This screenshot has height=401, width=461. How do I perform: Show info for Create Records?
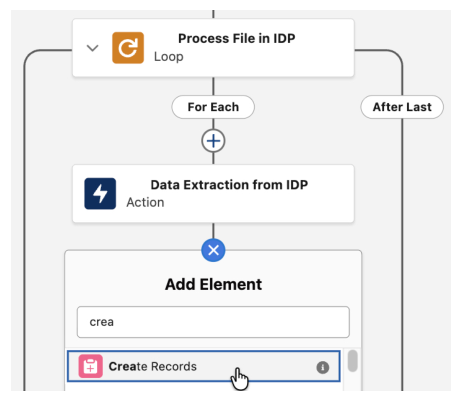point(322,367)
